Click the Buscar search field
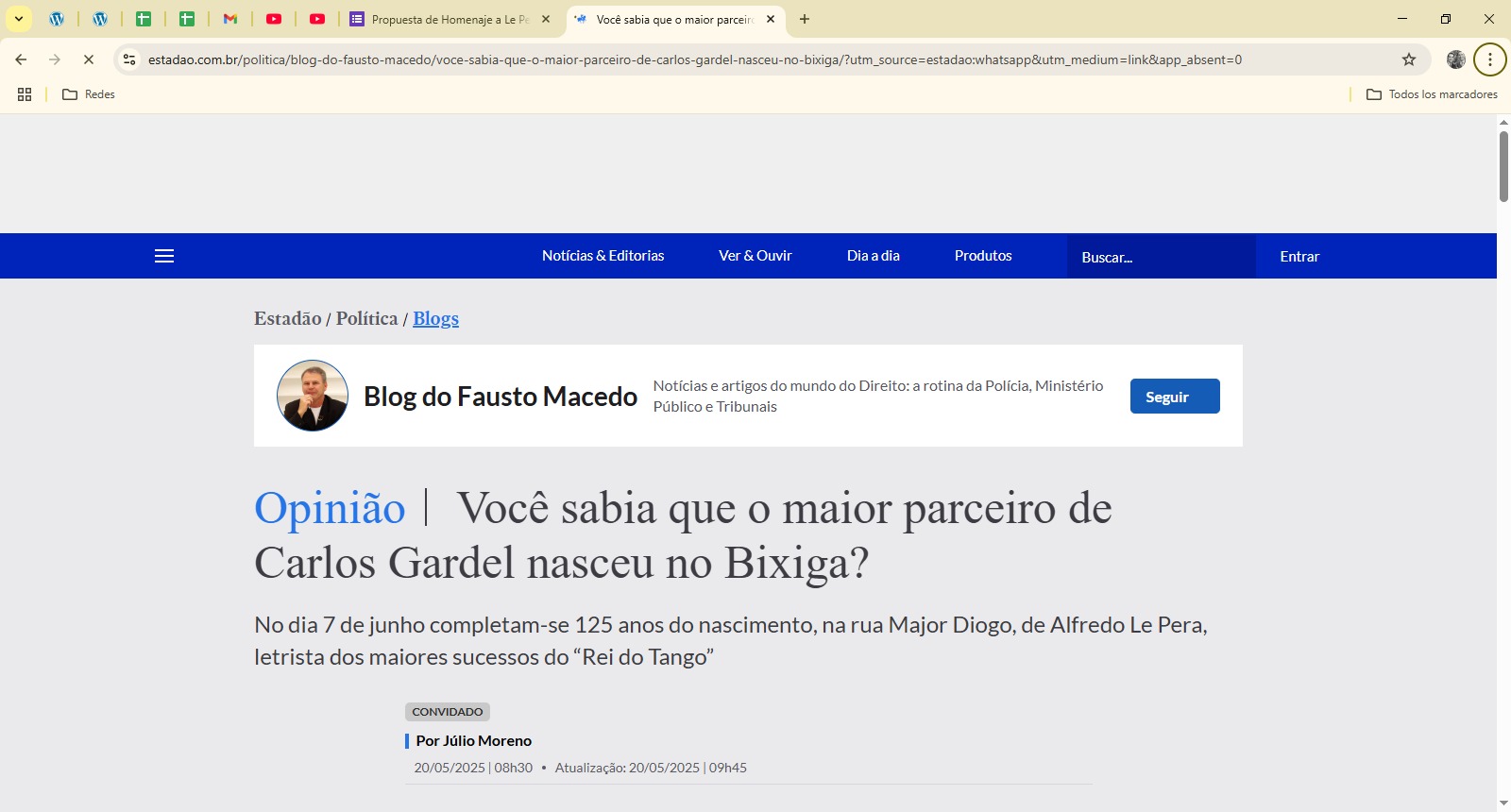 tap(1161, 257)
